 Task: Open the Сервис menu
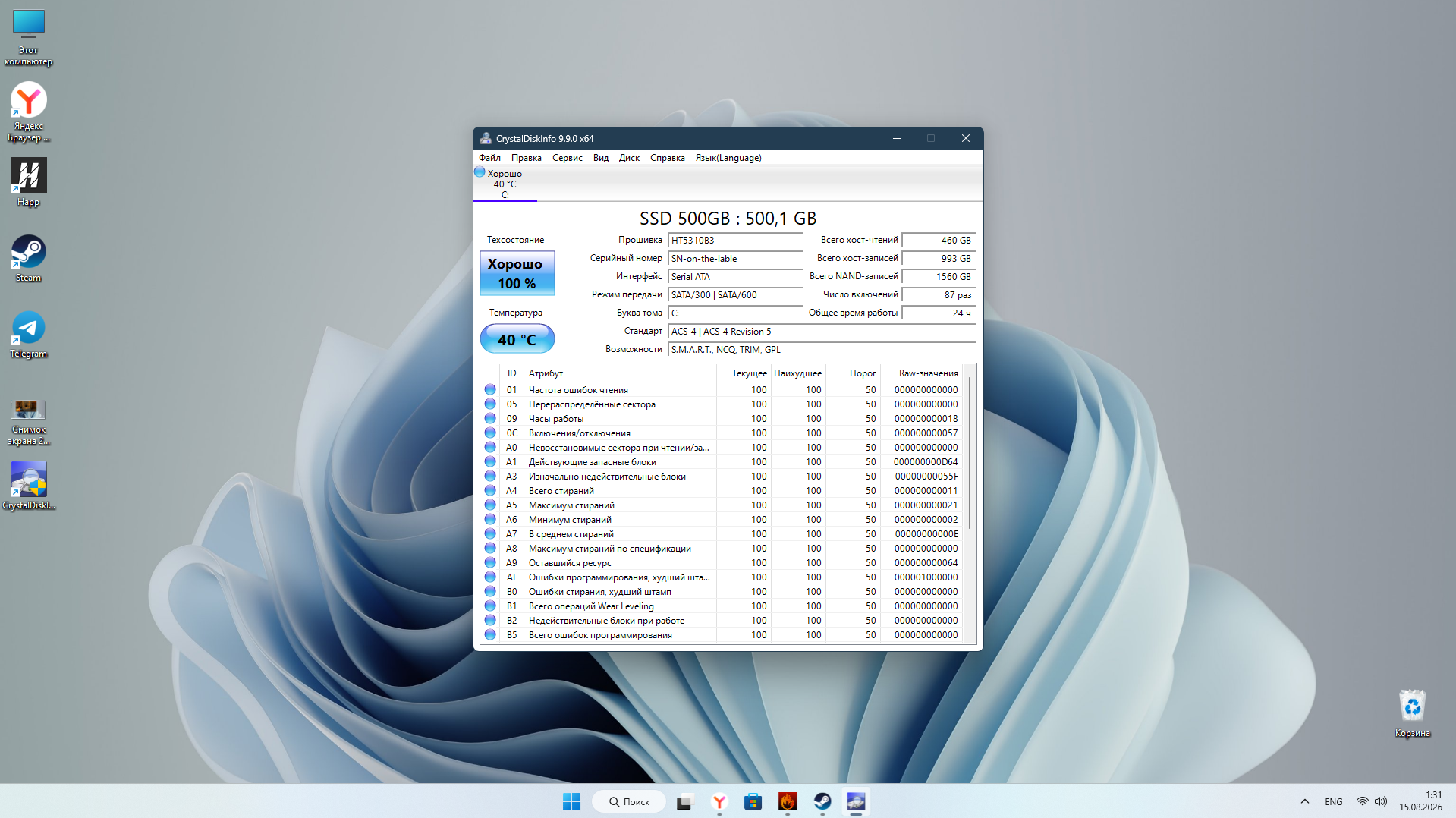coord(567,158)
